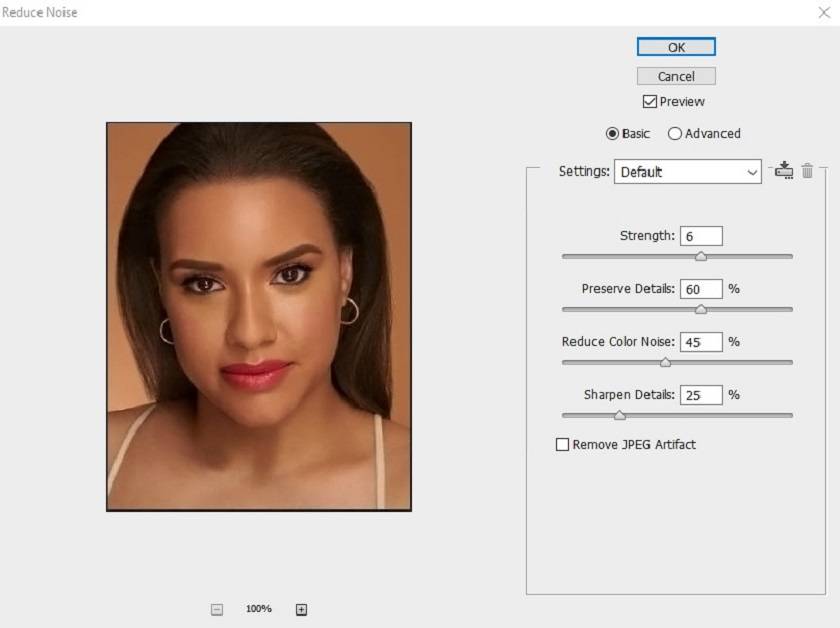Click the portrait preview image
Screen dimensions: 840x628
[259, 316]
